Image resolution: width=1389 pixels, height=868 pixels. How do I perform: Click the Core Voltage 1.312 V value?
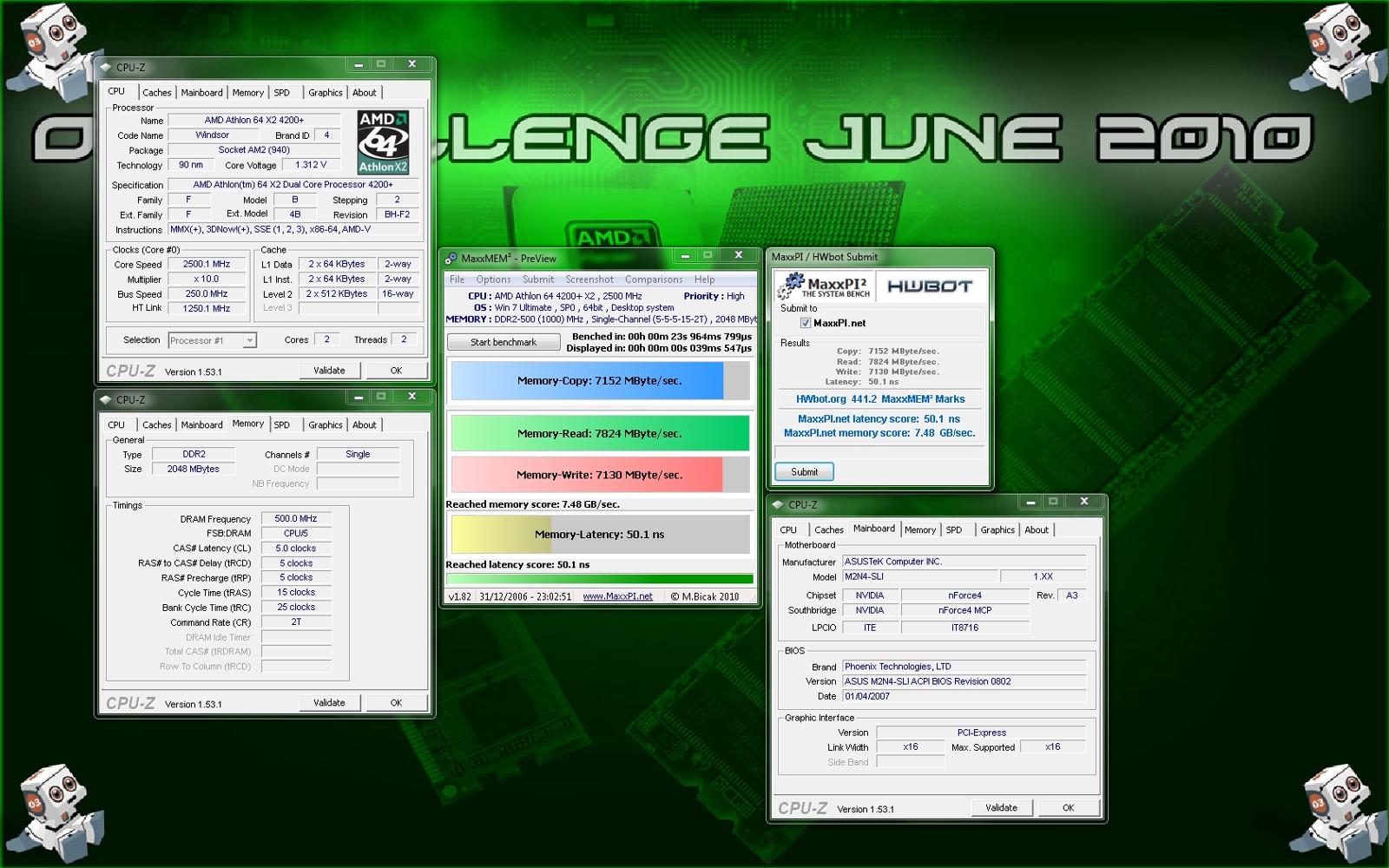click(x=312, y=165)
